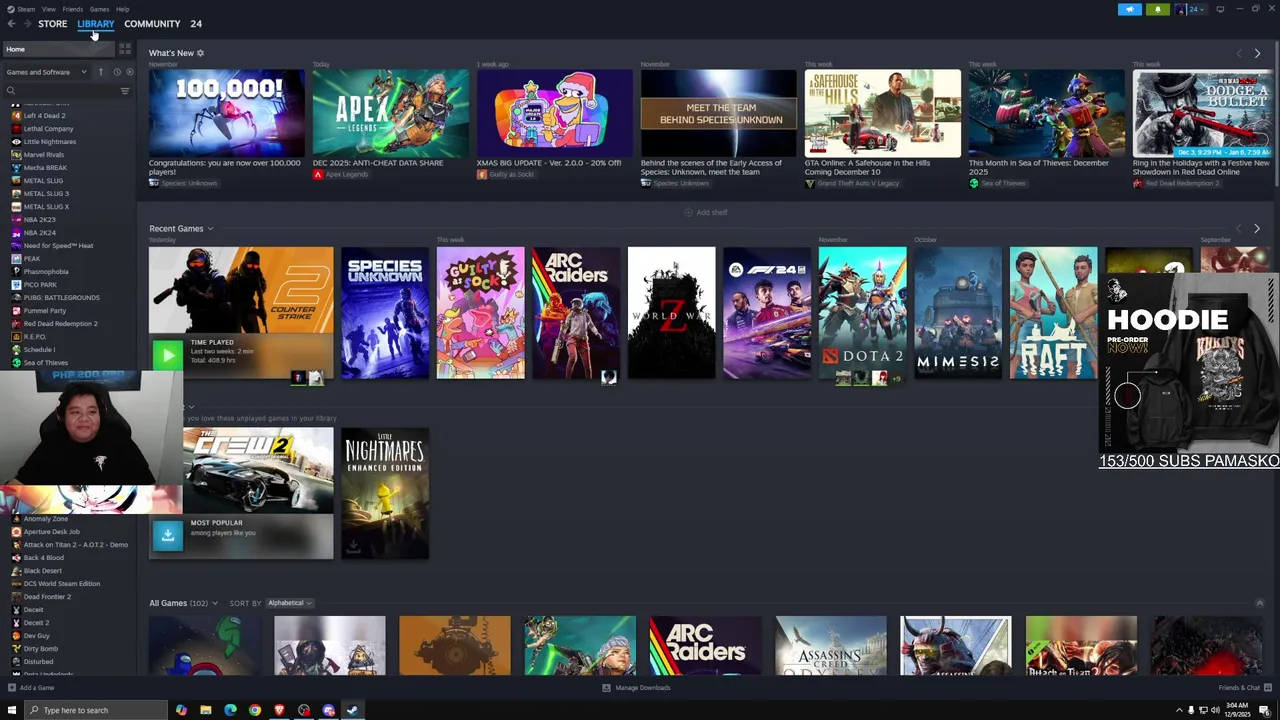The height and width of the screenshot is (720, 1280).
Task: Open the RAFT game cover
Action: point(1053,313)
